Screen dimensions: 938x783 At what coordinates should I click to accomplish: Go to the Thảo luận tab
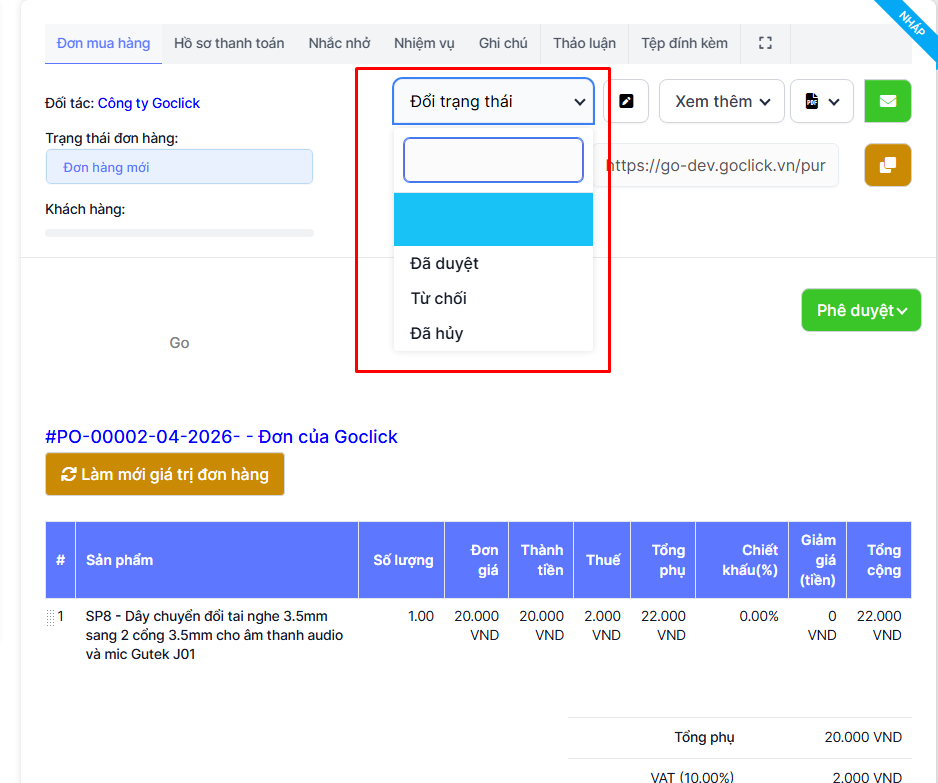(x=584, y=43)
